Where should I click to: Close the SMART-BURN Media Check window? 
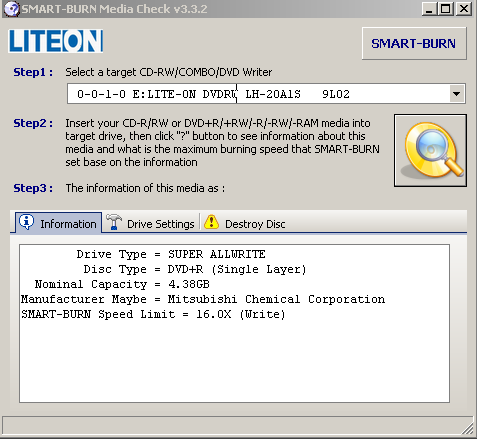tap(464, 9)
